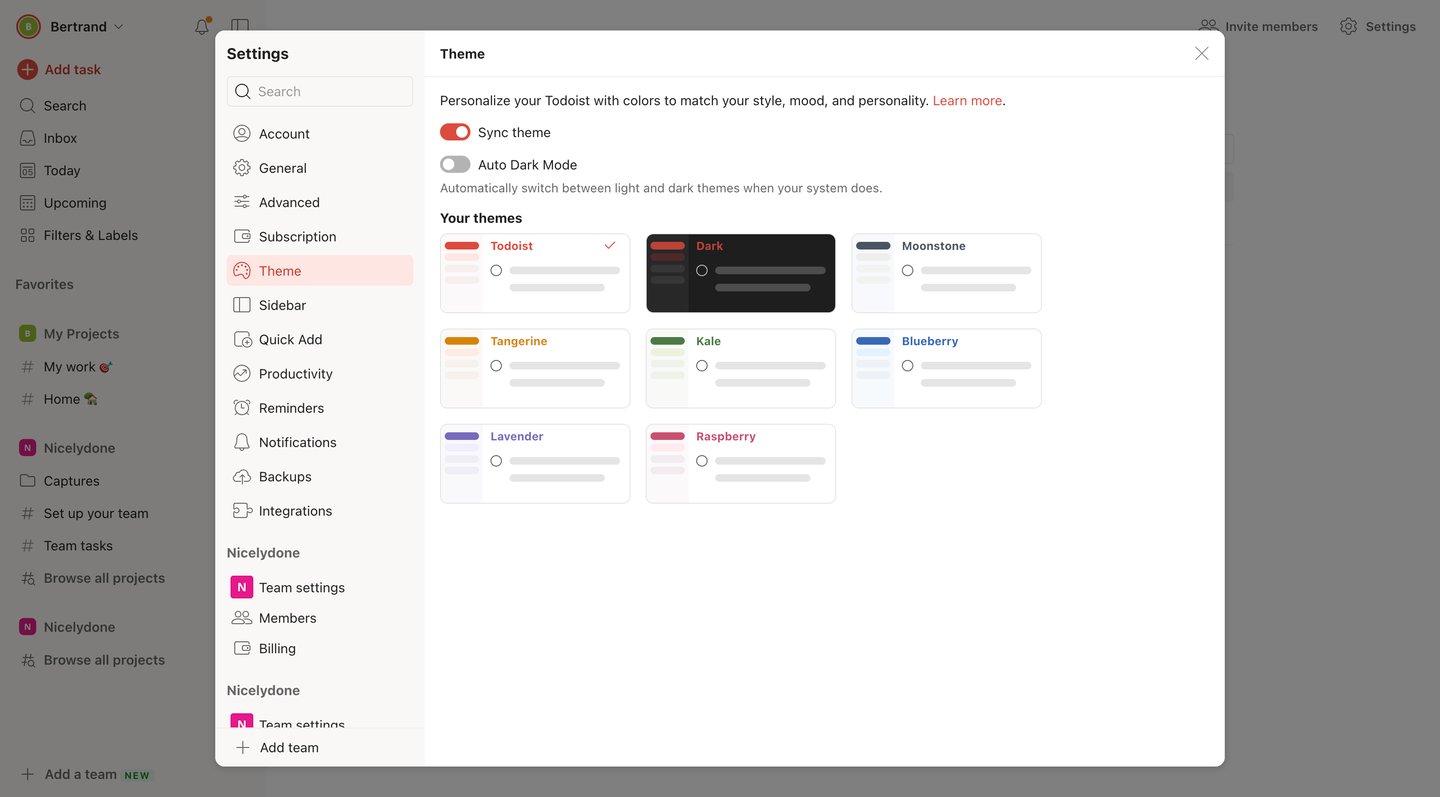Click the settings search field
Viewport: 1440px width, 797px height.
320,90
